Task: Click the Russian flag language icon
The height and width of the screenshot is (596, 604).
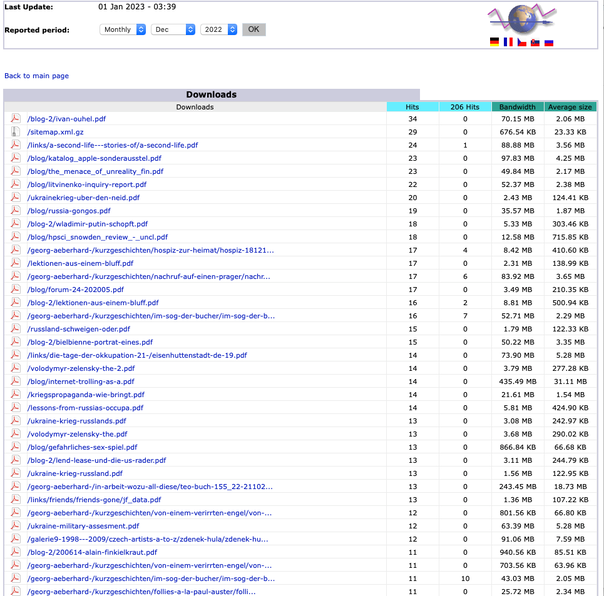Action: [549, 42]
